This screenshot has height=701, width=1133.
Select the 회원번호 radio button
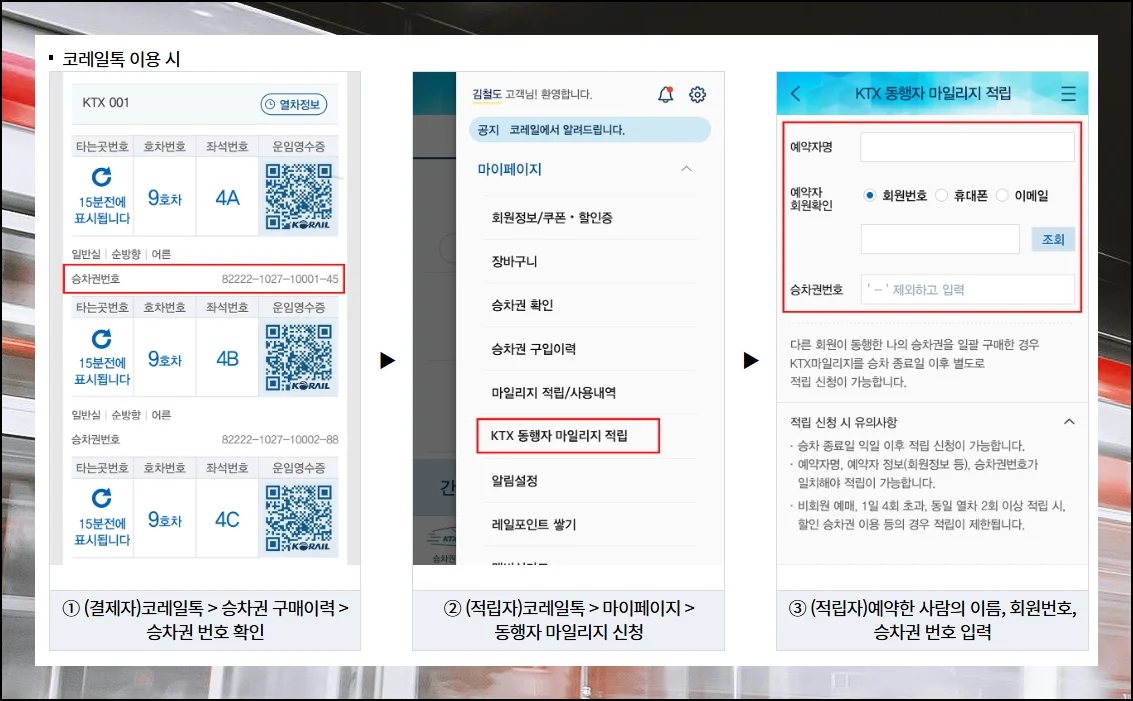[869, 196]
